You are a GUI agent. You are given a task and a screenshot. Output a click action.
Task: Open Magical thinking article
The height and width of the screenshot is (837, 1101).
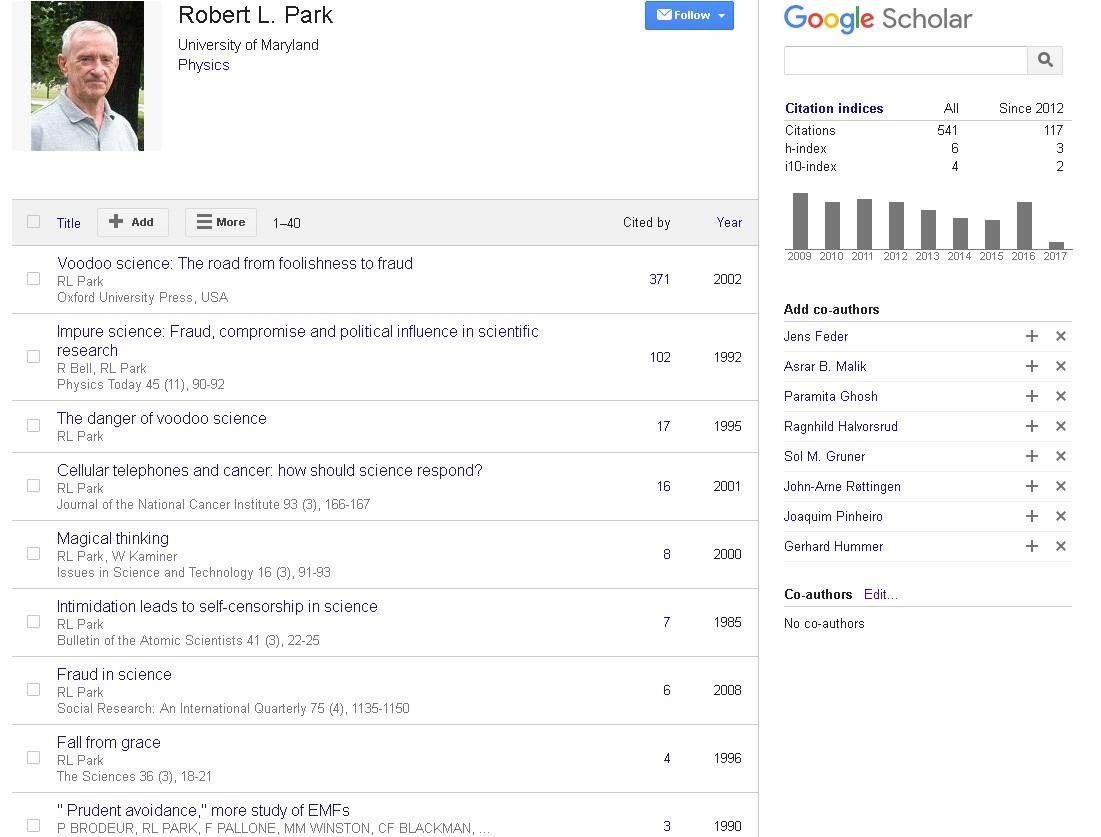112,539
